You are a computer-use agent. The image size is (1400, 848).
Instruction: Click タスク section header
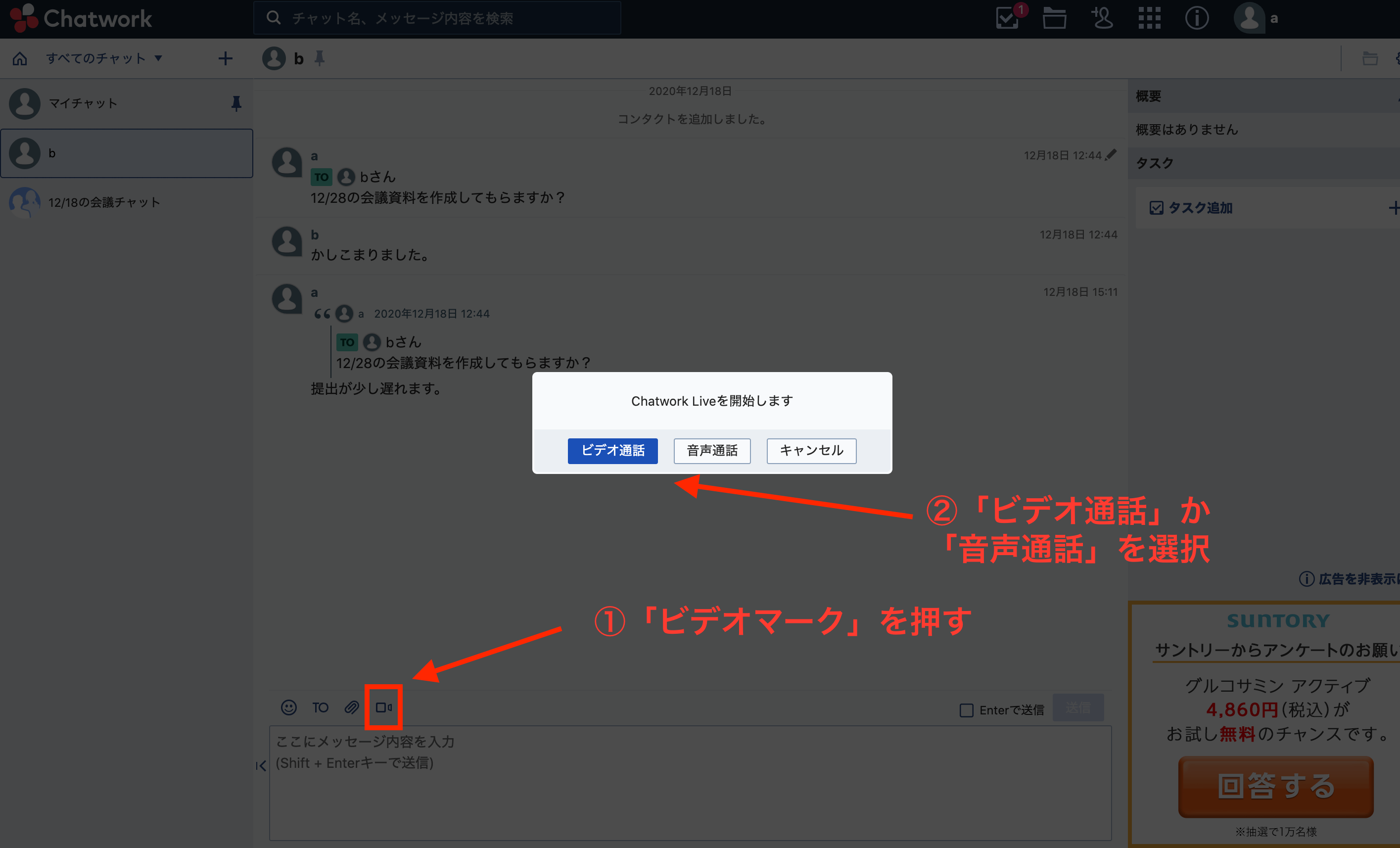tap(1263, 163)
